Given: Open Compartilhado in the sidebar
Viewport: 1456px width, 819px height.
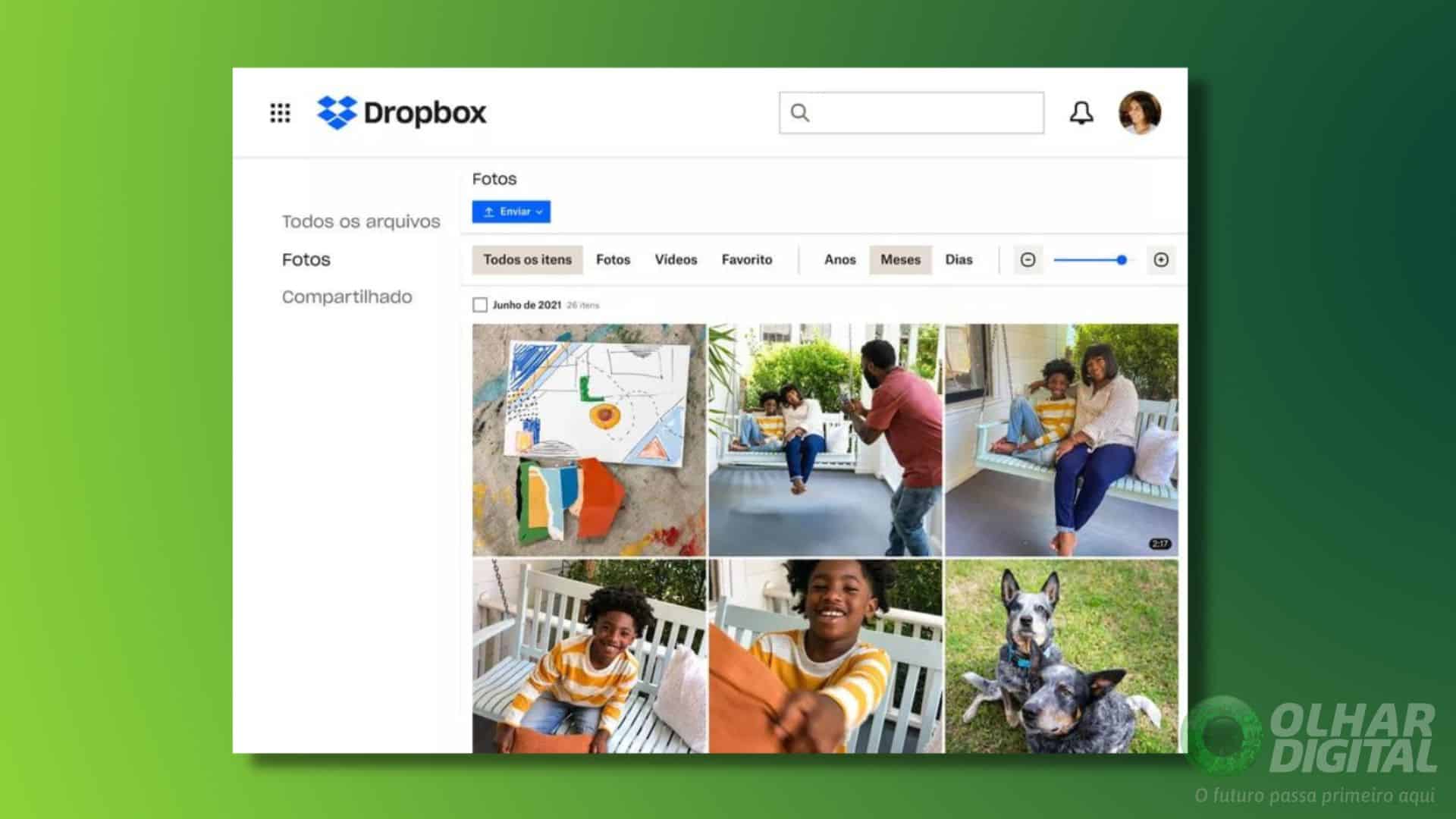Looking at the screenshot, I should click(347, 297).
